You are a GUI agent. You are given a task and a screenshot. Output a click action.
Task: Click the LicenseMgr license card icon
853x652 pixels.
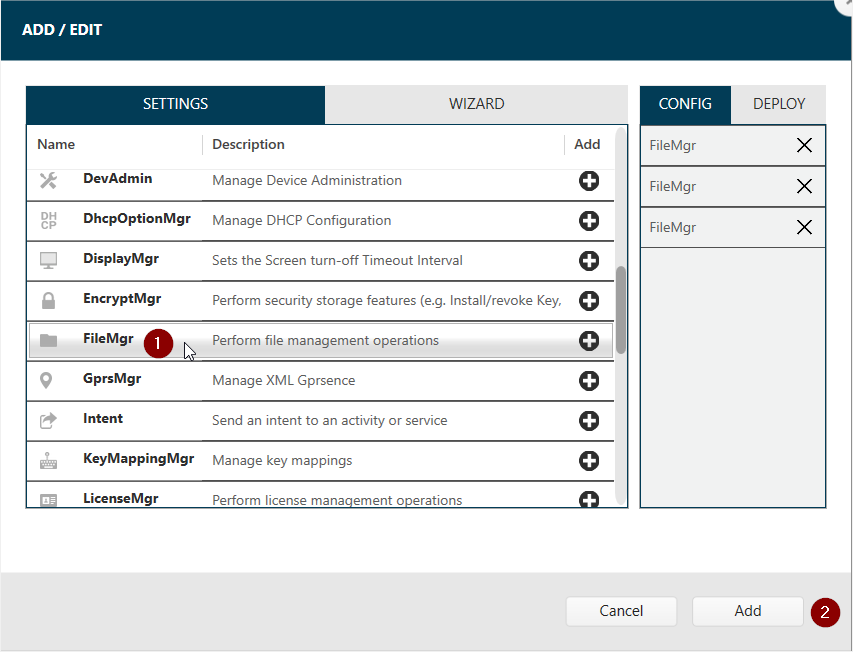click(x=48, y=499)
